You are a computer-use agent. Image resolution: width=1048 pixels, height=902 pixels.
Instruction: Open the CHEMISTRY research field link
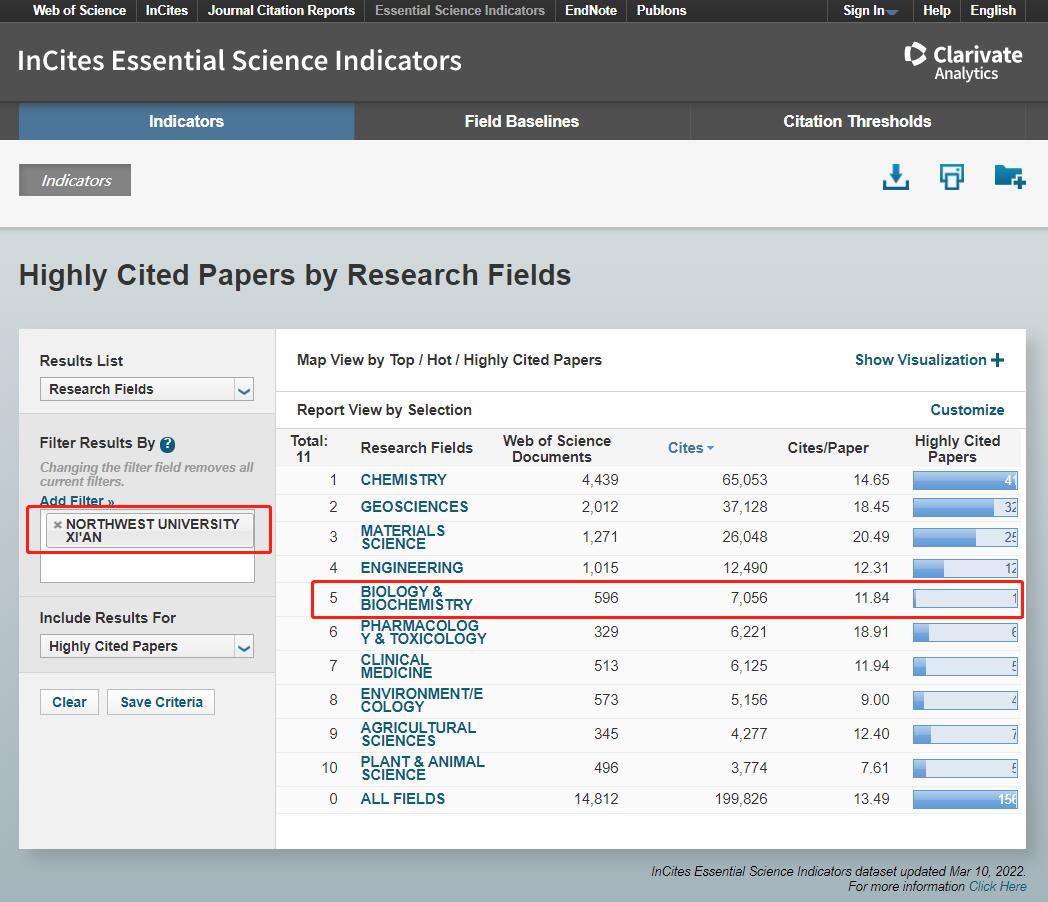coord(403,480)
